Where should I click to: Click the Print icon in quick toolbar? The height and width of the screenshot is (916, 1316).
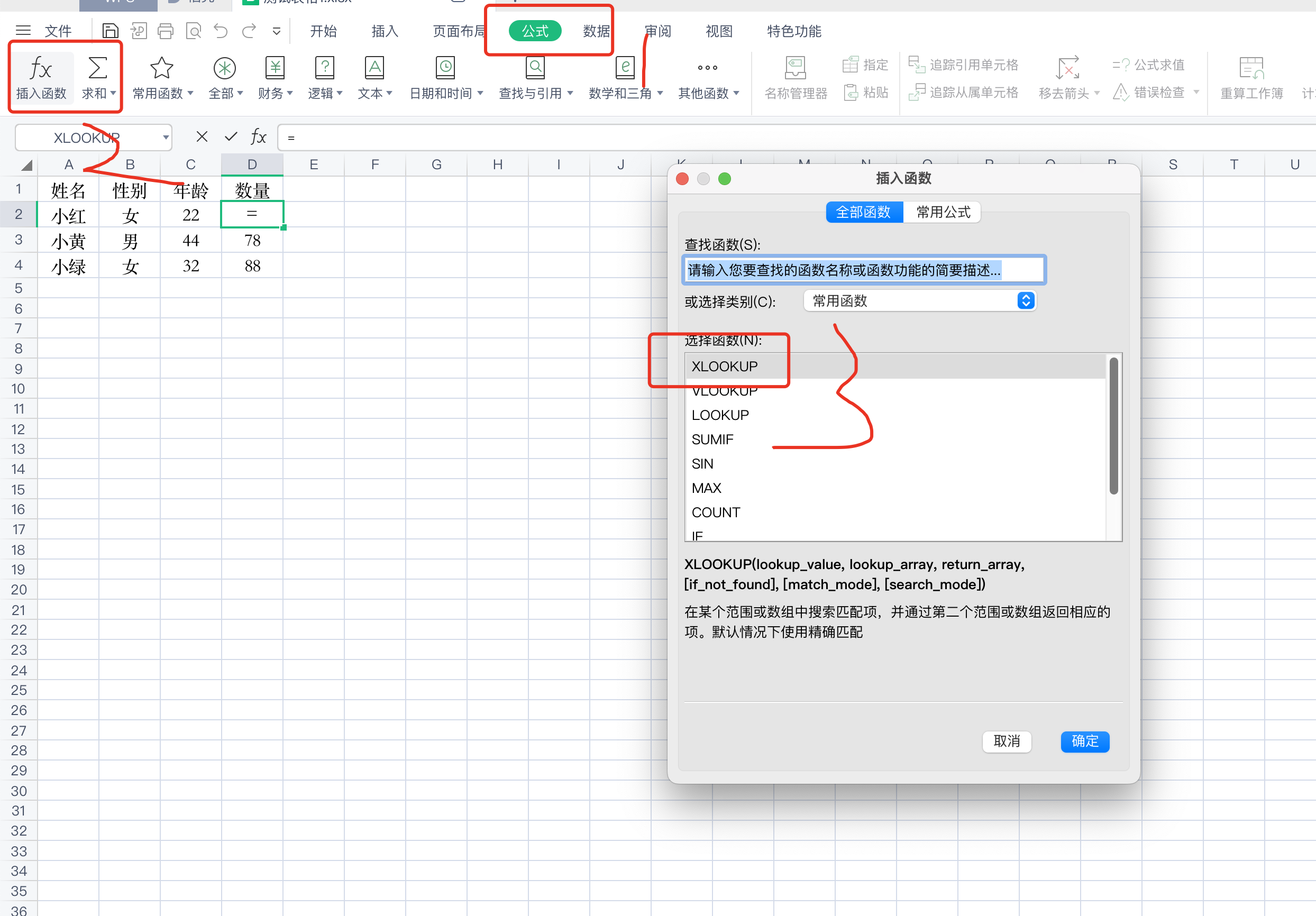[x=166, y=31]
